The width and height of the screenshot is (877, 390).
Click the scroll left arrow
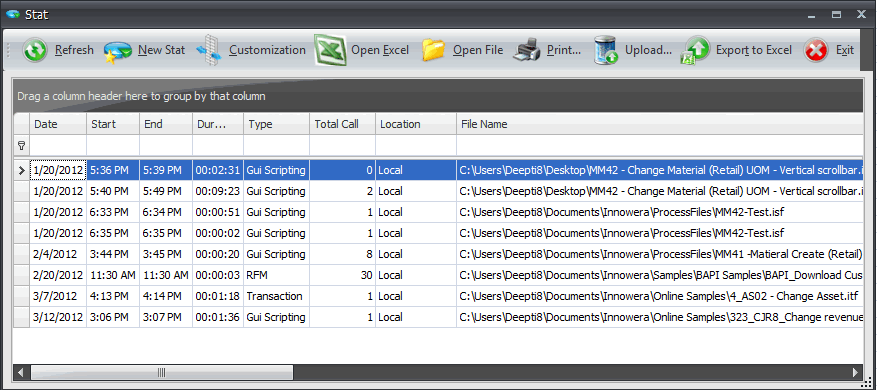coord(21,372)
